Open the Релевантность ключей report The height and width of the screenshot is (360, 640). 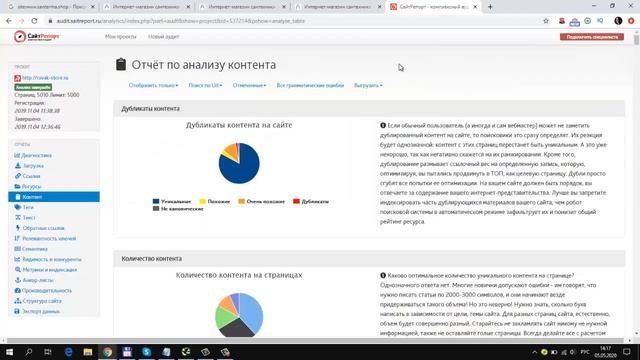(45, 238)
